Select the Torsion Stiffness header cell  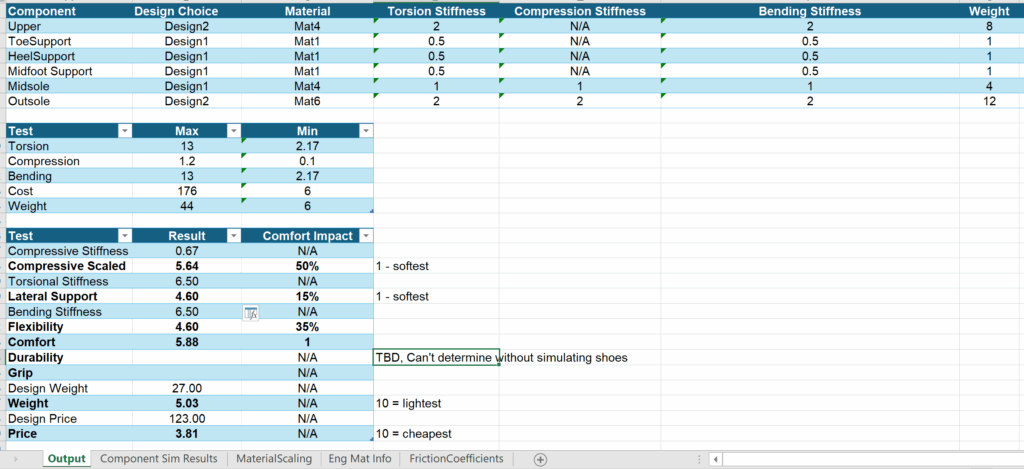tap(436, 11)
